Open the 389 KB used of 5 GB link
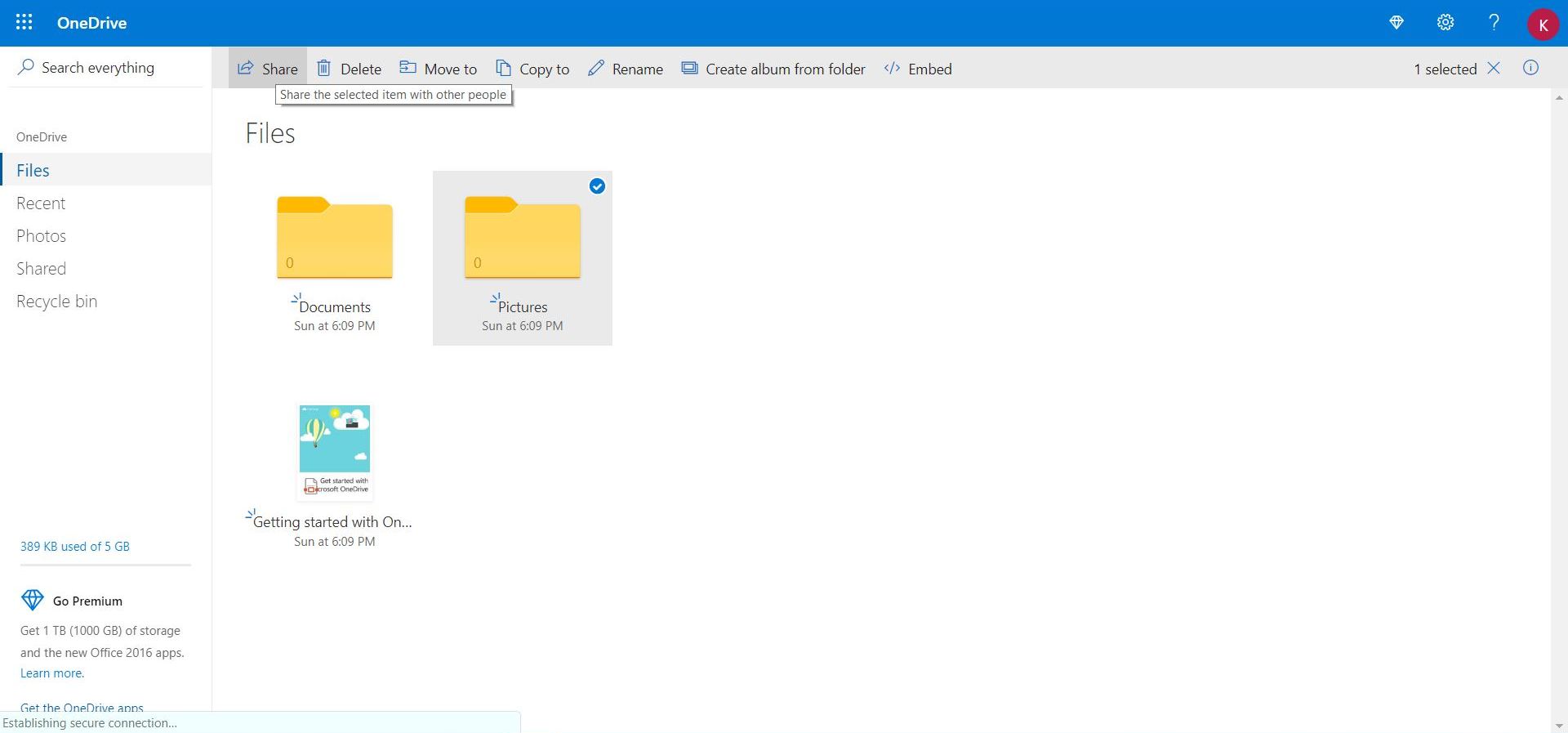This screenshot has height=733, width=1568. click(x=75, y=546)
